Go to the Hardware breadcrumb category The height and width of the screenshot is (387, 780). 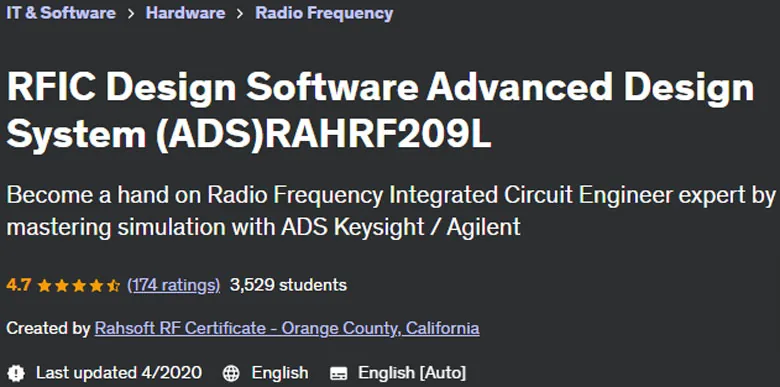pyautogui.click(x=185, y=13)
